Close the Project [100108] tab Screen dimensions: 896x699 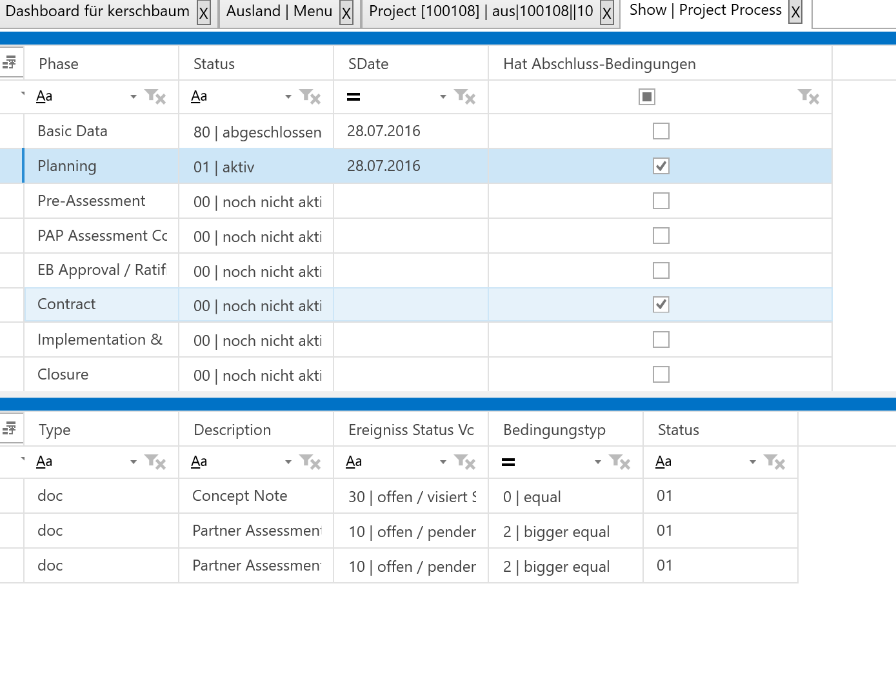(607, 13)
